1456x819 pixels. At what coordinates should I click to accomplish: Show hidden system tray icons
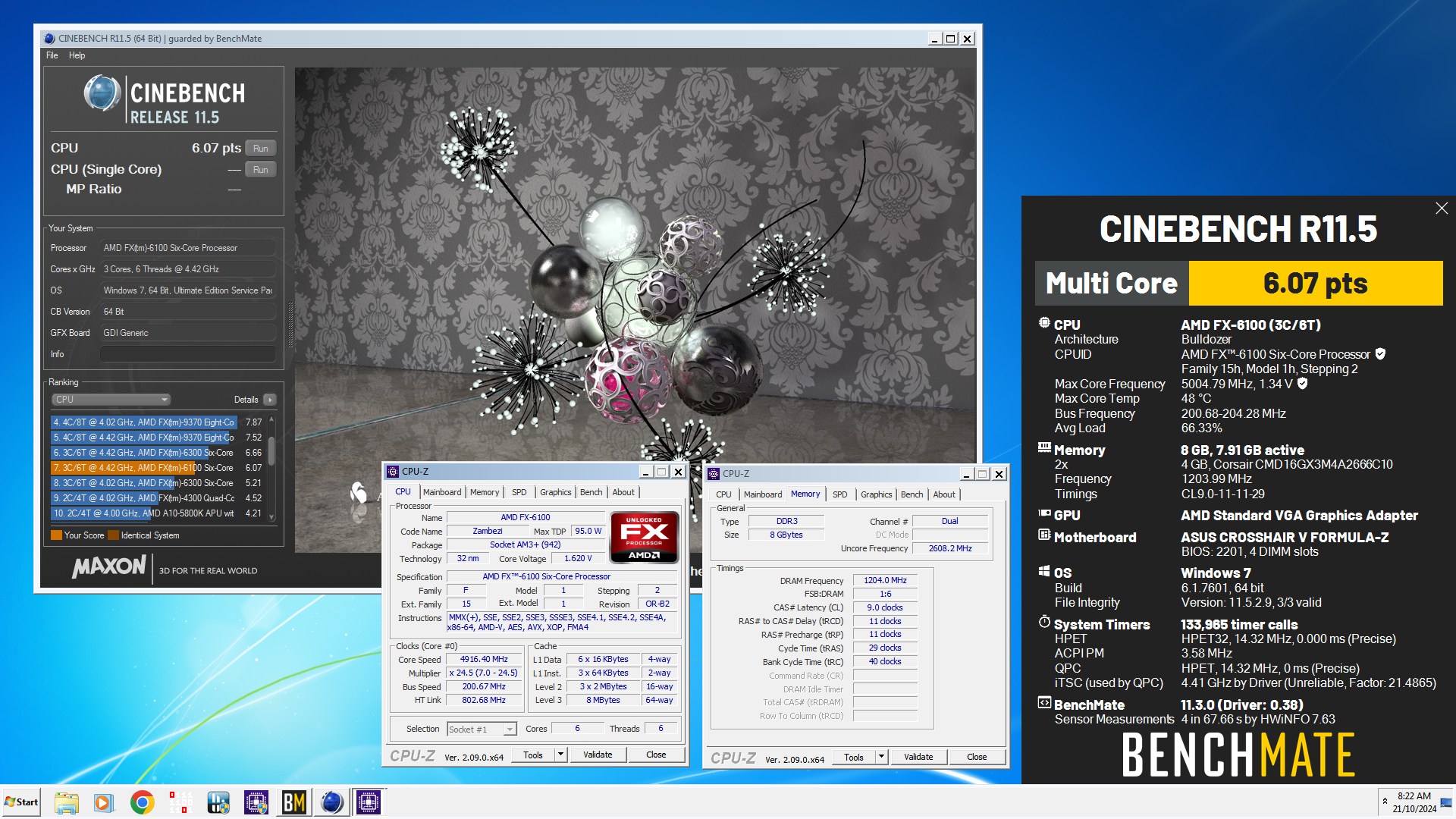1385,802
